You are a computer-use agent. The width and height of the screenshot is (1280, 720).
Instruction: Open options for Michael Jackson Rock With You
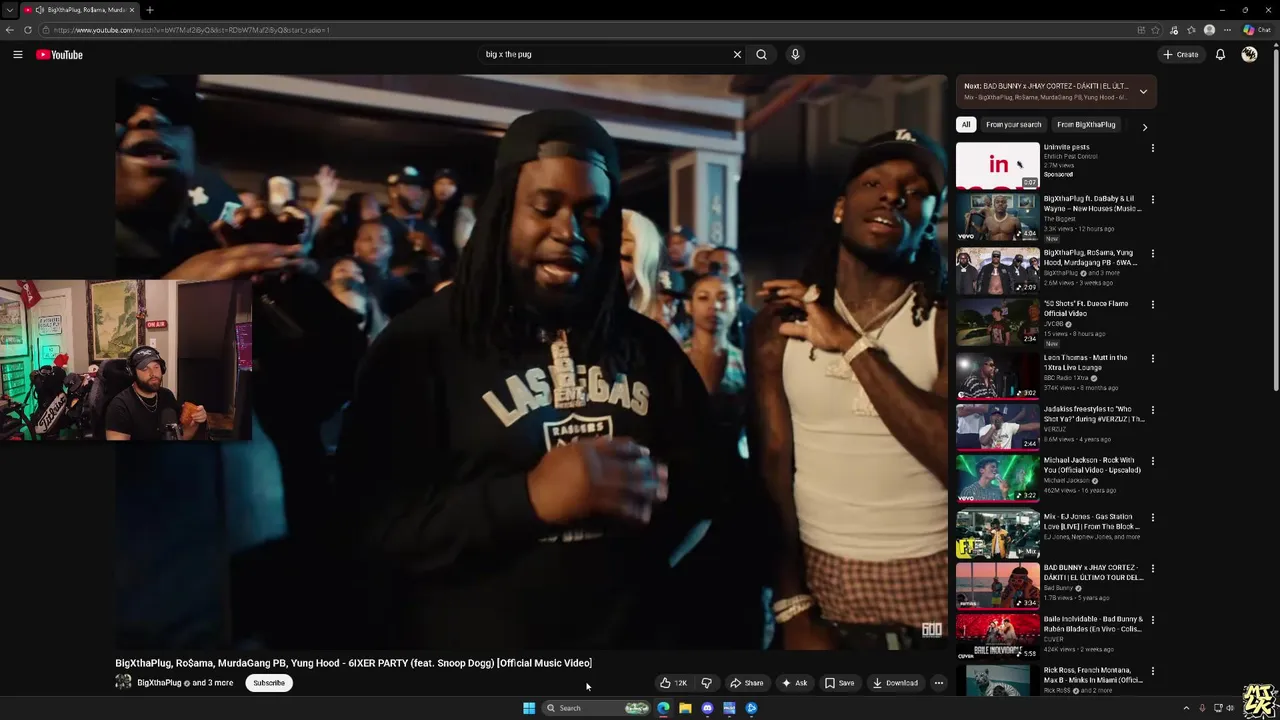pyautogui.click(x=1152, y=461)
